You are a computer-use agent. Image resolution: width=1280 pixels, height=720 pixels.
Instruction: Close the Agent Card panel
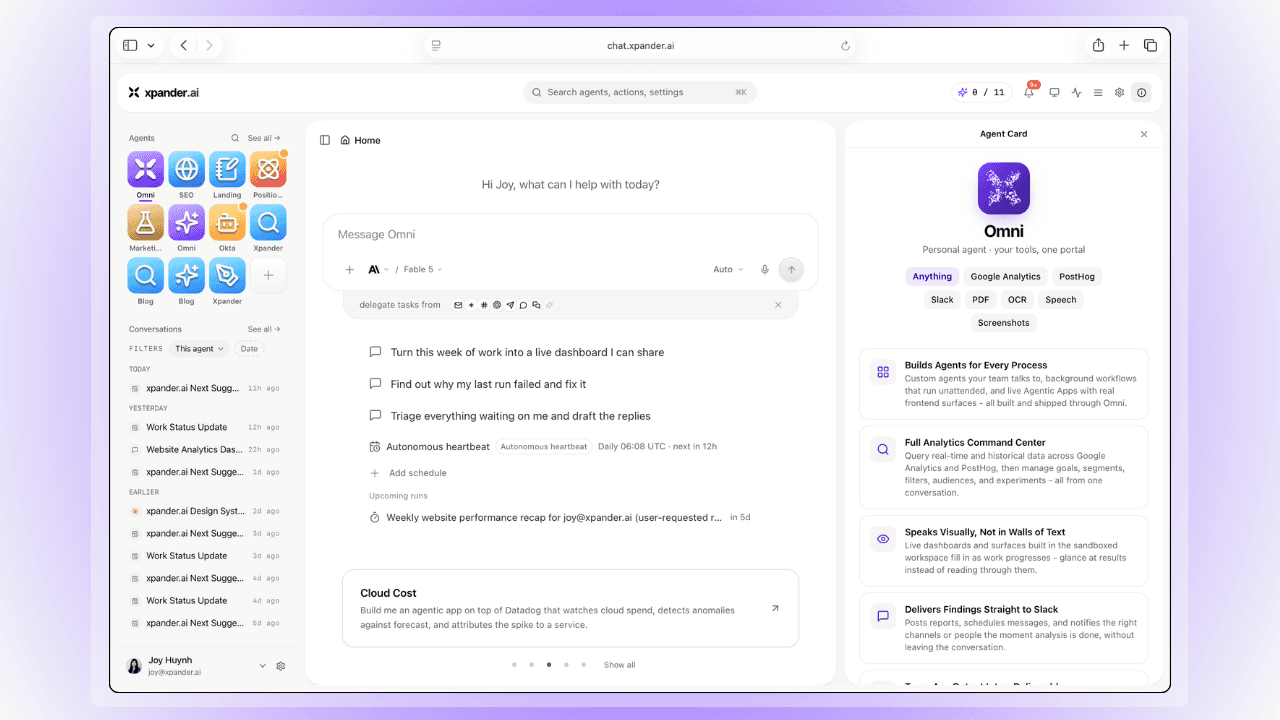(x=1144, y=134)
